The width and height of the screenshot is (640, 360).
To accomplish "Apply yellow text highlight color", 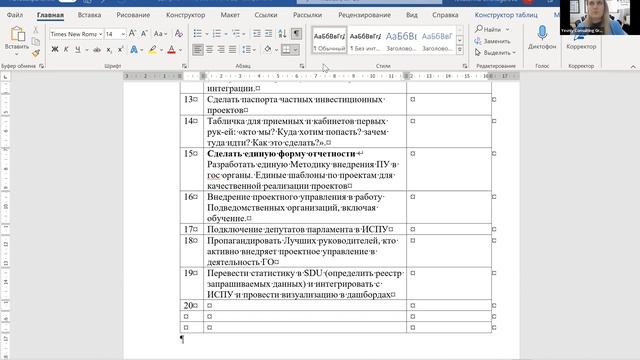I will pos(153,50).
